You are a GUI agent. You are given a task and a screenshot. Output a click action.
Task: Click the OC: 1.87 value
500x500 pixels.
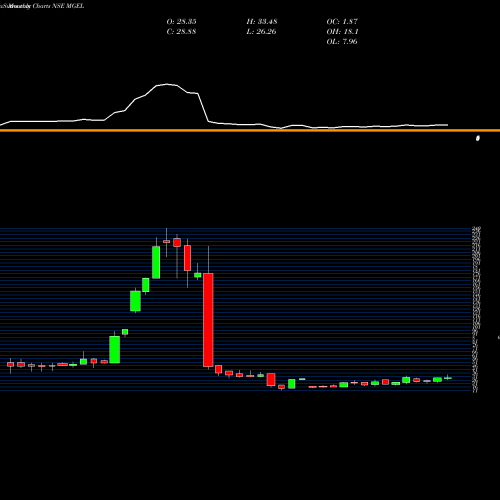(x=342, y=22)
